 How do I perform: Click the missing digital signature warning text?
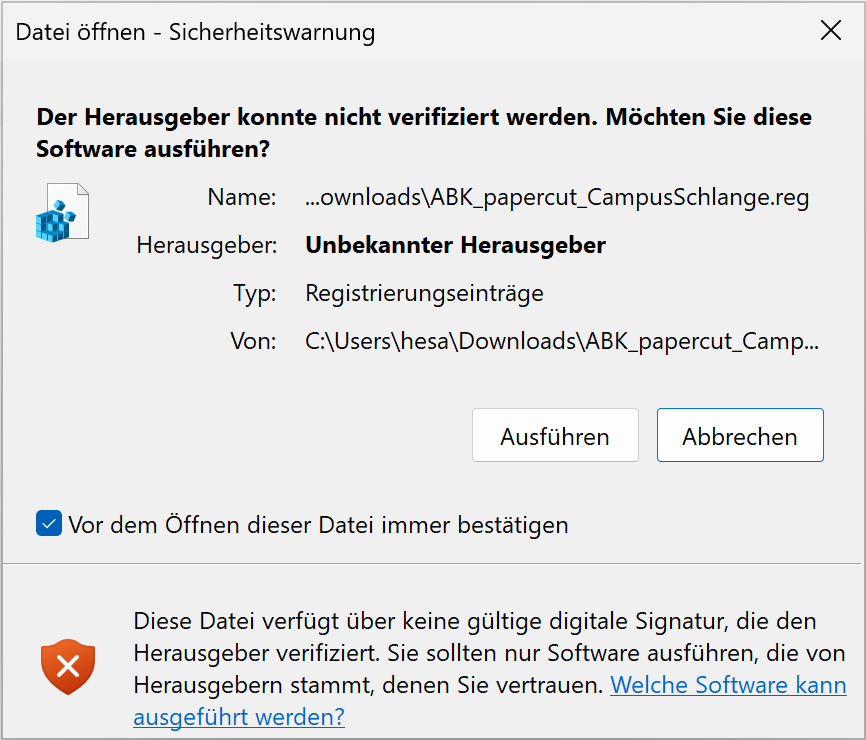tap(475, 621)
